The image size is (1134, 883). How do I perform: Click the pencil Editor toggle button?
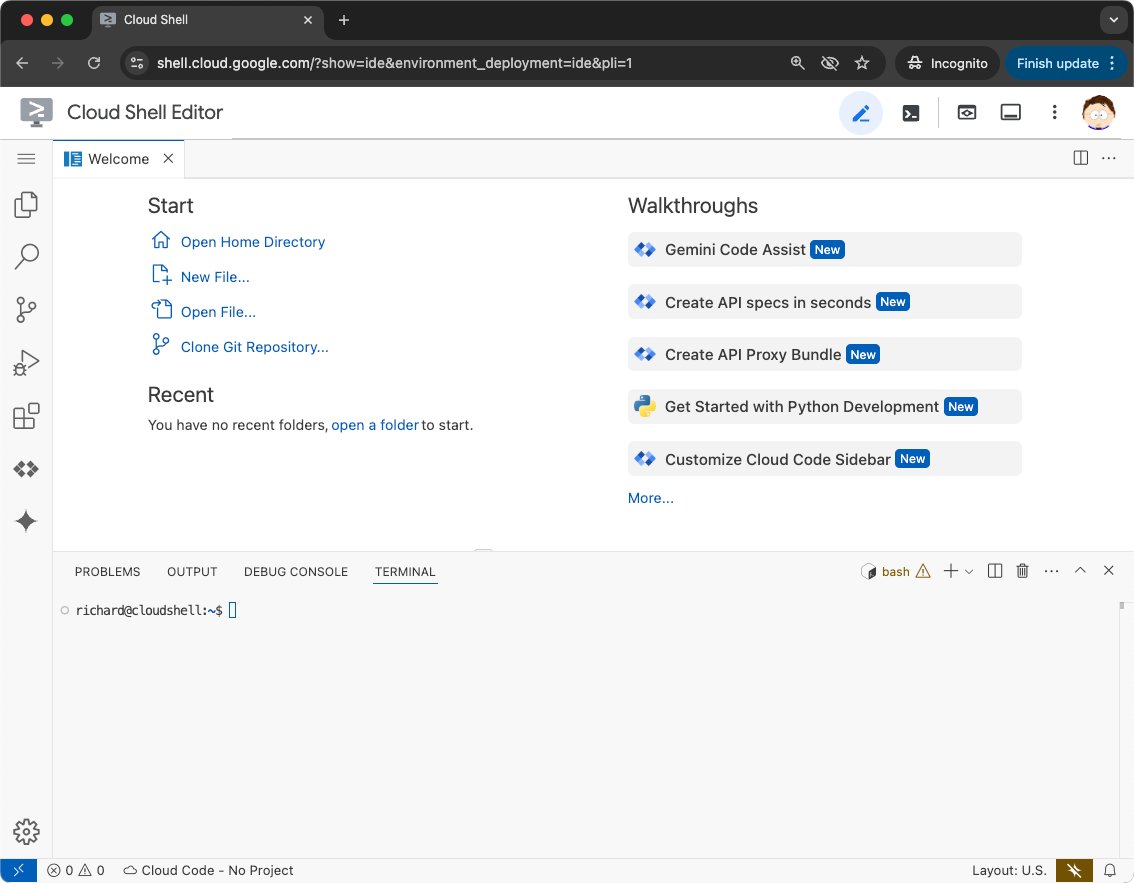(x=860, y=113)
